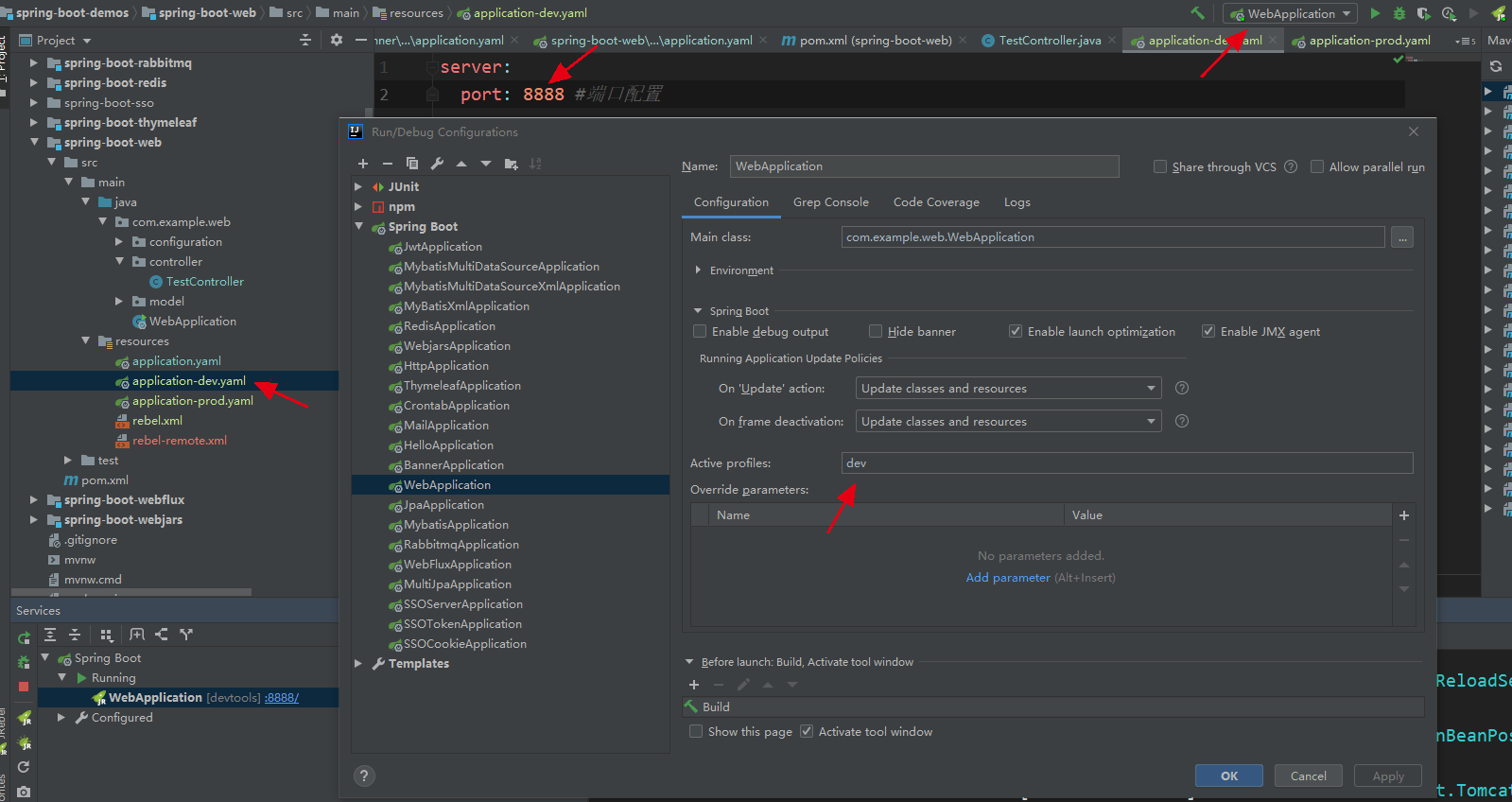Click green Debug bug icon in top toolbar
The height and width of the screenshot is (802, 1512).
[x=1399, y=13]
